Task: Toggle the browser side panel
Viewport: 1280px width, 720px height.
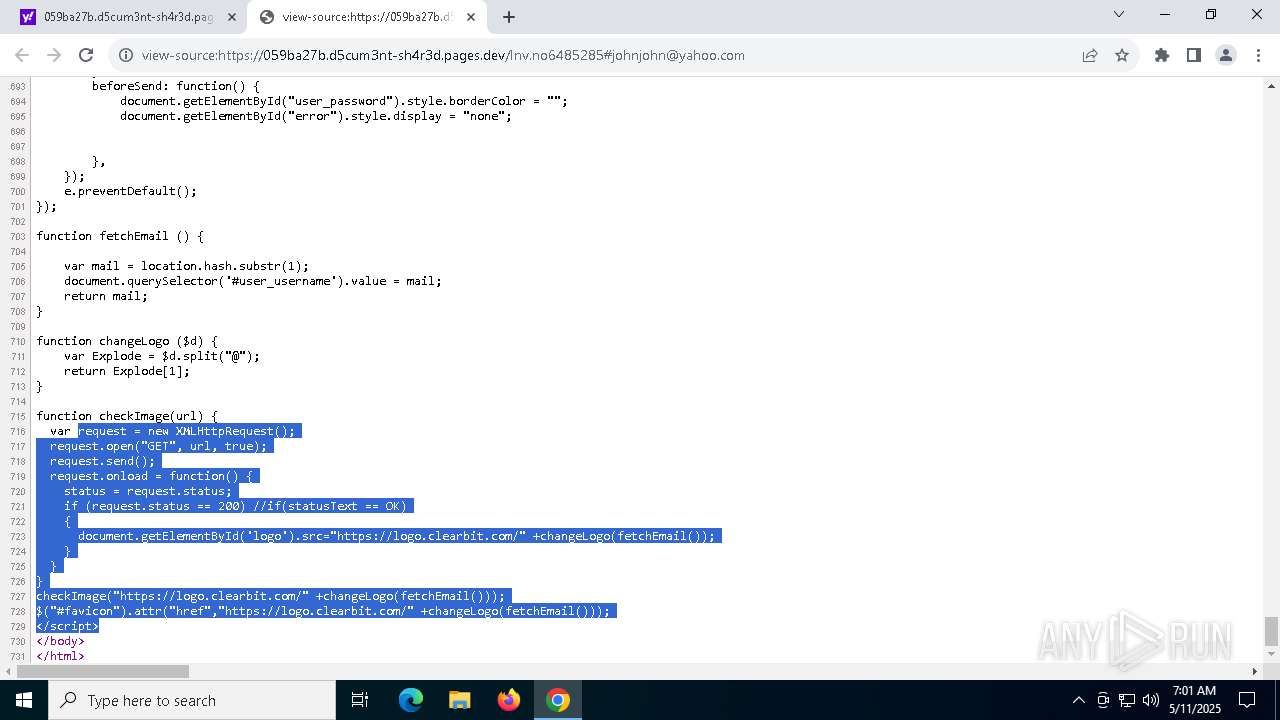Action: [1194, 55]
